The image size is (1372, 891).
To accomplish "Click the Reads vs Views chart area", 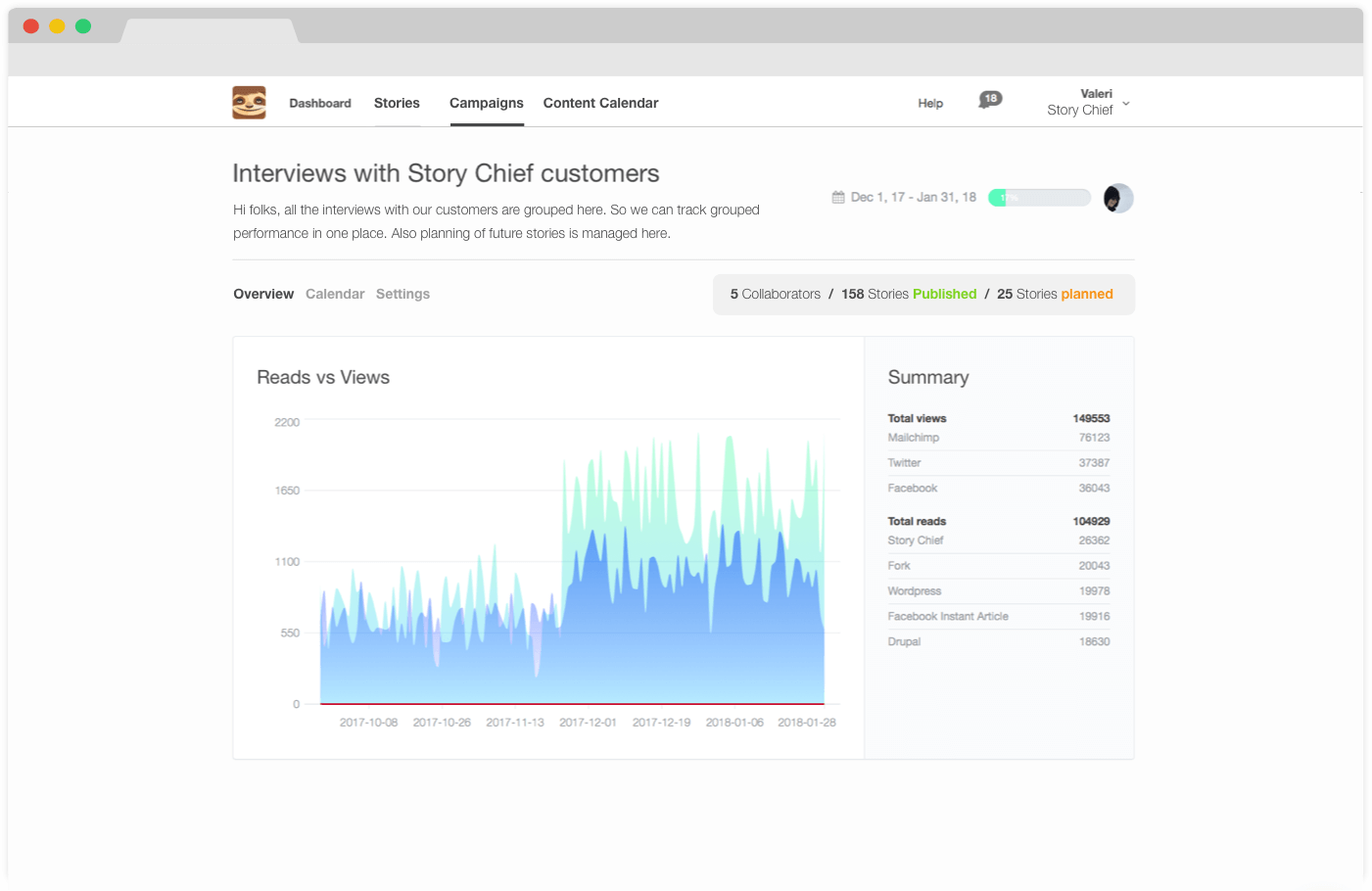I will [568, 558].
